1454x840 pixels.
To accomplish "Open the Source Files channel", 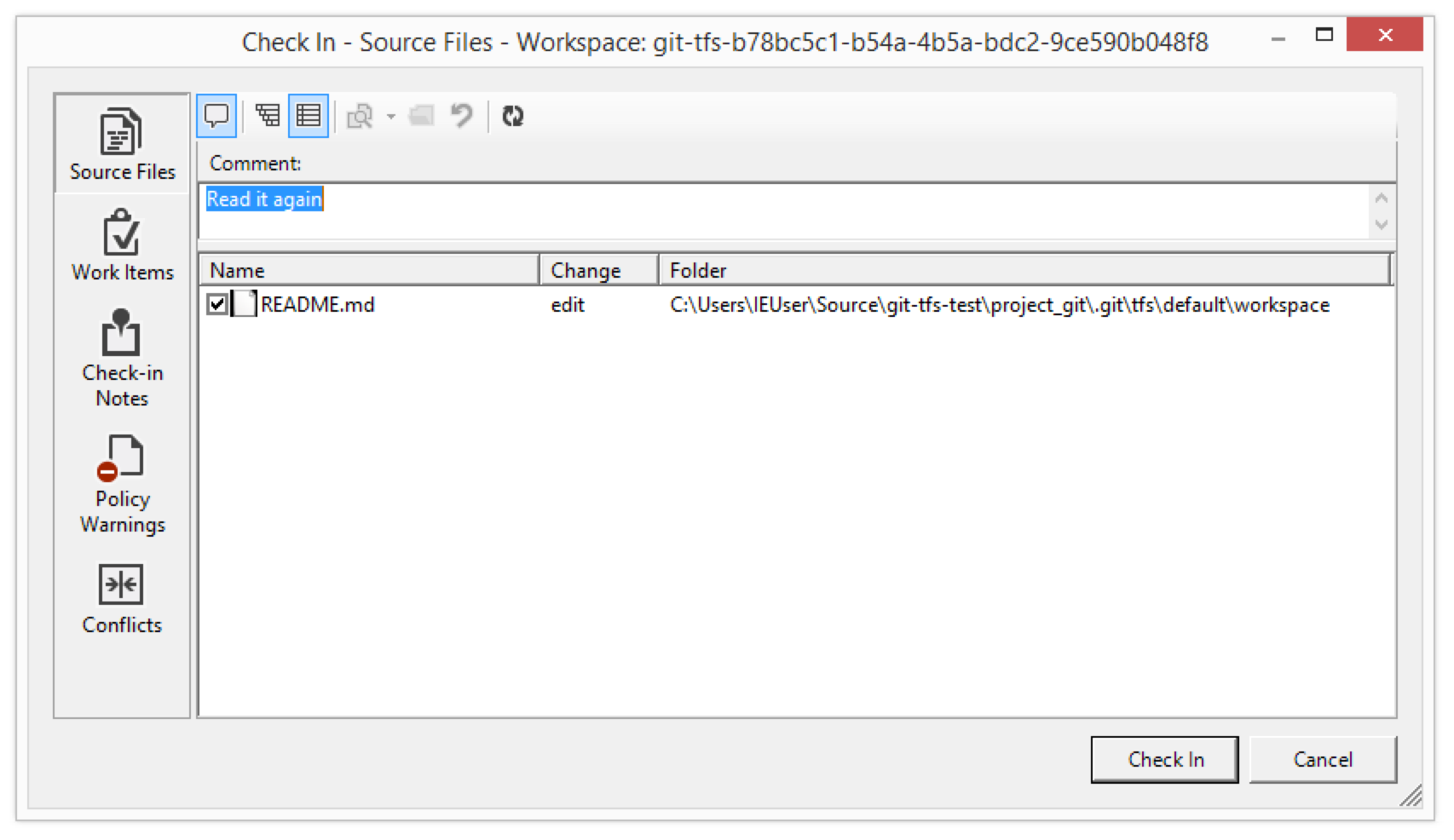I will [122, 145].
